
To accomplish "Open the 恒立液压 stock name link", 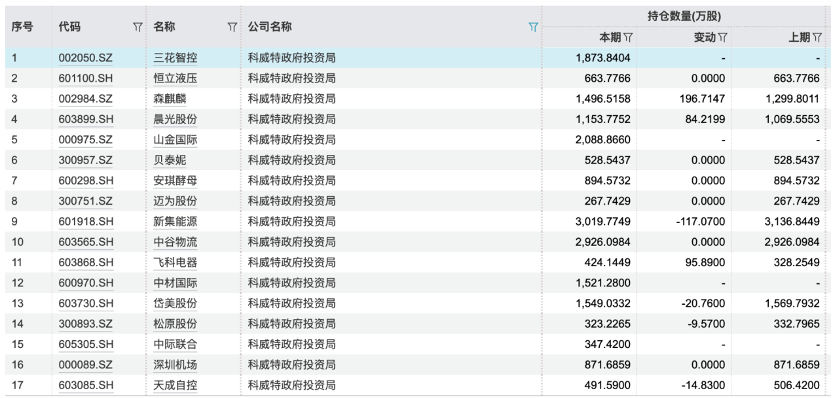I will [175, 79].
